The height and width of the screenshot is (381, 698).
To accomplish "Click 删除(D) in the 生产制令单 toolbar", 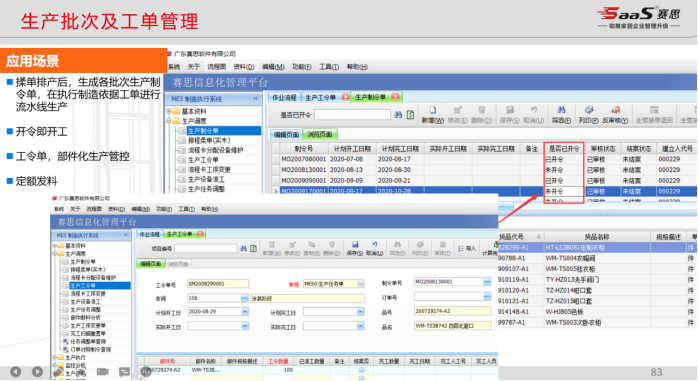I will (x=482, y=115).
